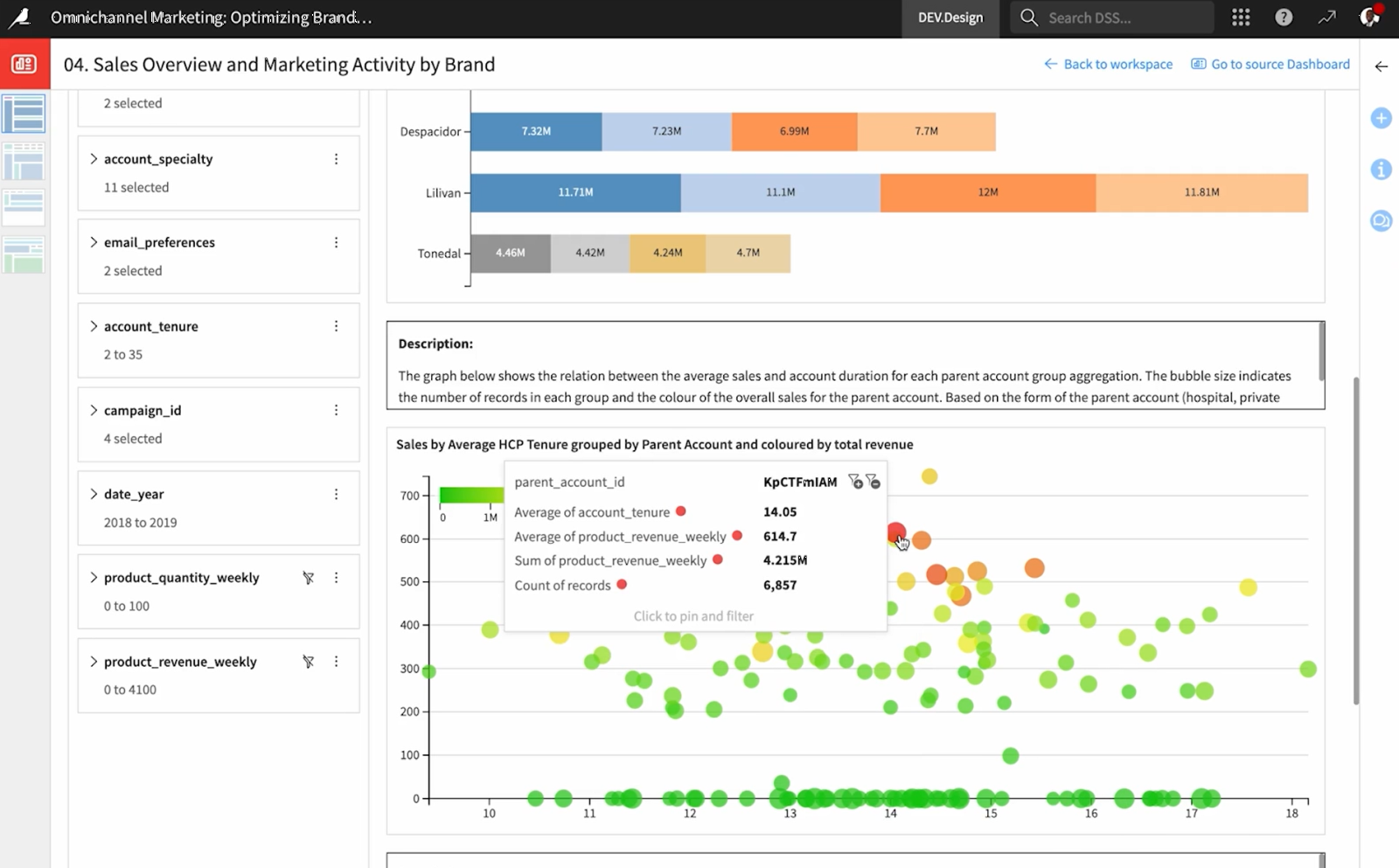Toggle the product_revenue_weekly filter off icon
This screenshot has height=868, width=1399.
pyautogui.click(x=308, y=662)
